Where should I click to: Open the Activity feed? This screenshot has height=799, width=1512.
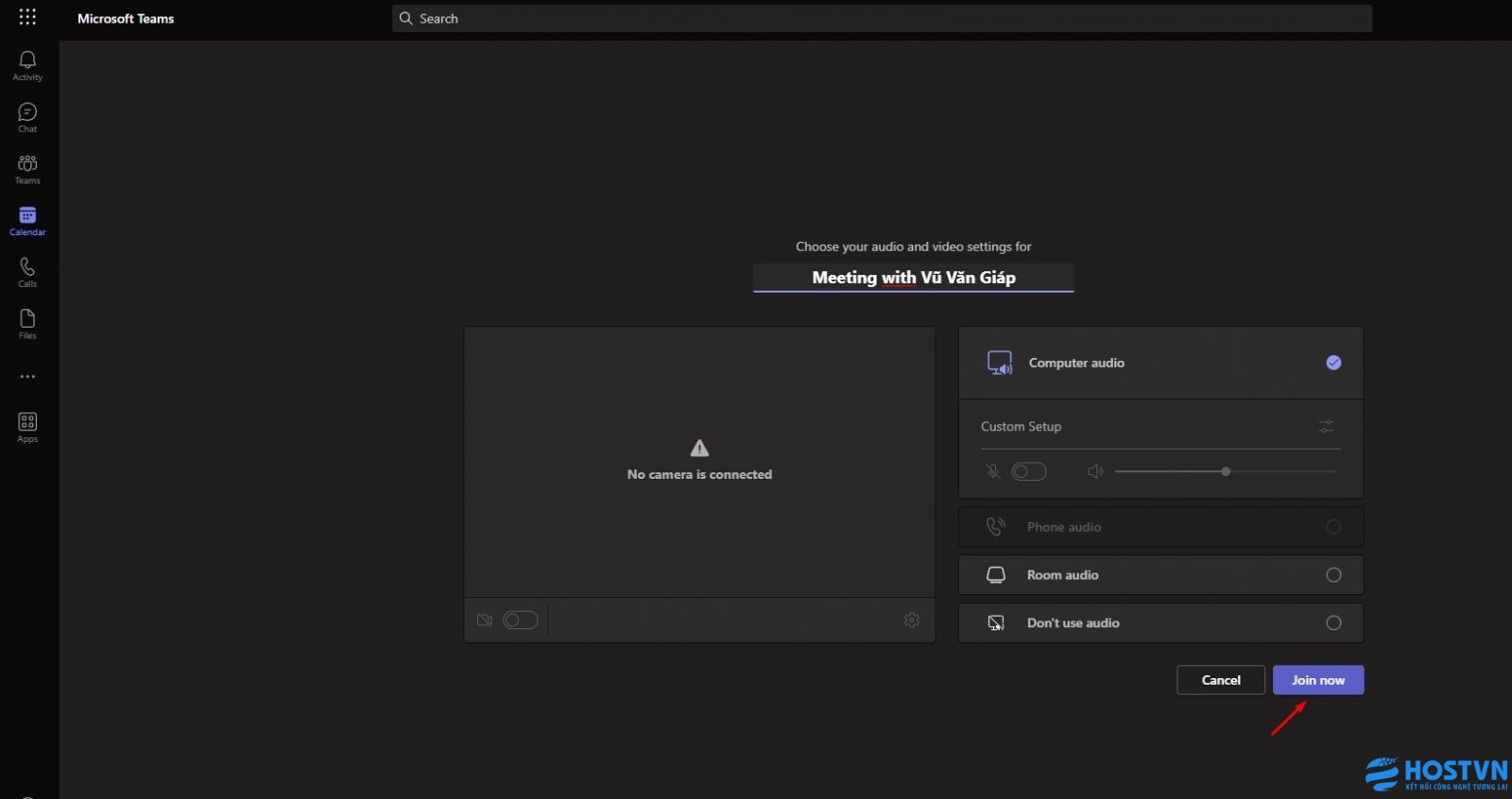coord(27,66)
